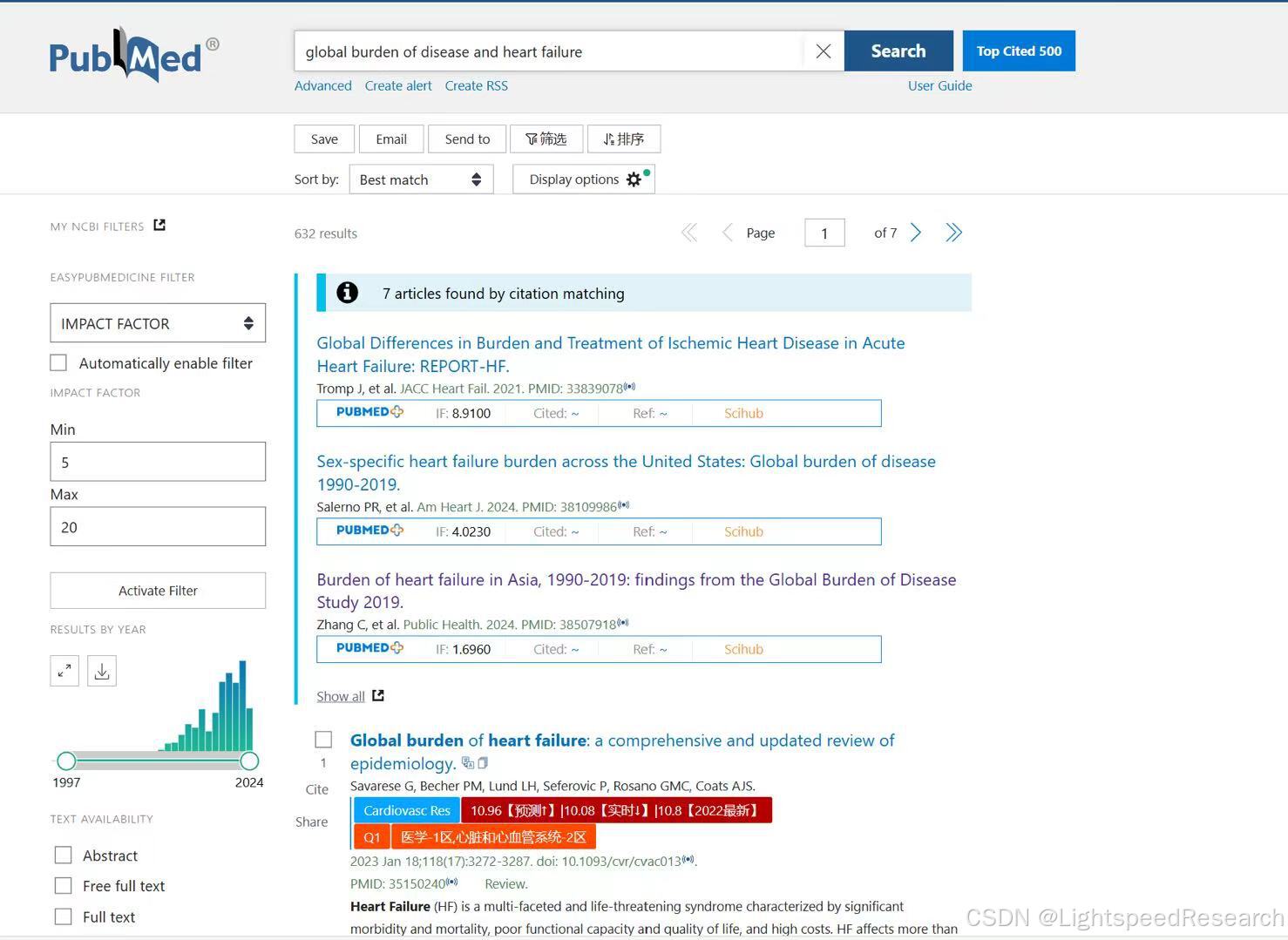Viewport: 1288px width, 940px height.
Task: Open My NCBI Filters external link icon
Action: pos(159,225)
